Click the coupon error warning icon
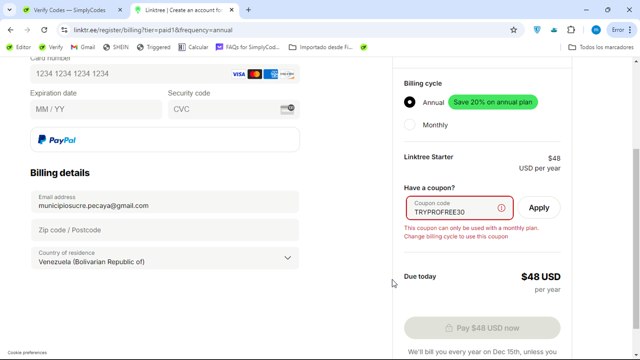Image resolution: width=640 pixels, height=360 pixels. tap(501, 208)
